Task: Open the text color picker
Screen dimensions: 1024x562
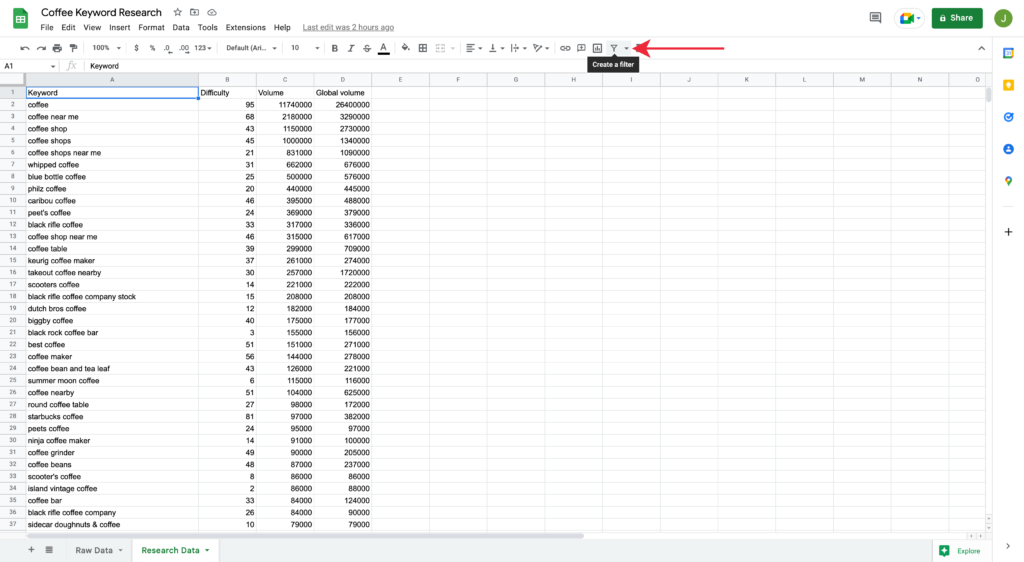Action: (383, 48)
